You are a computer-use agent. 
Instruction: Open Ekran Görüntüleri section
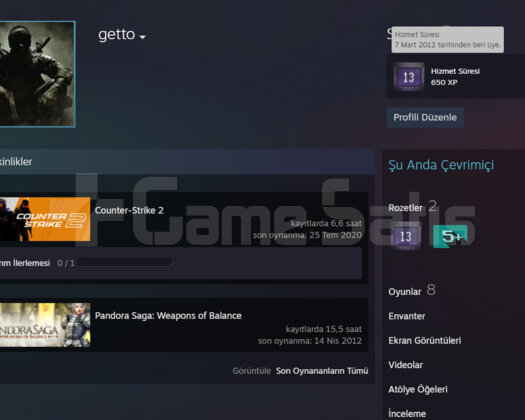point(425,341)
